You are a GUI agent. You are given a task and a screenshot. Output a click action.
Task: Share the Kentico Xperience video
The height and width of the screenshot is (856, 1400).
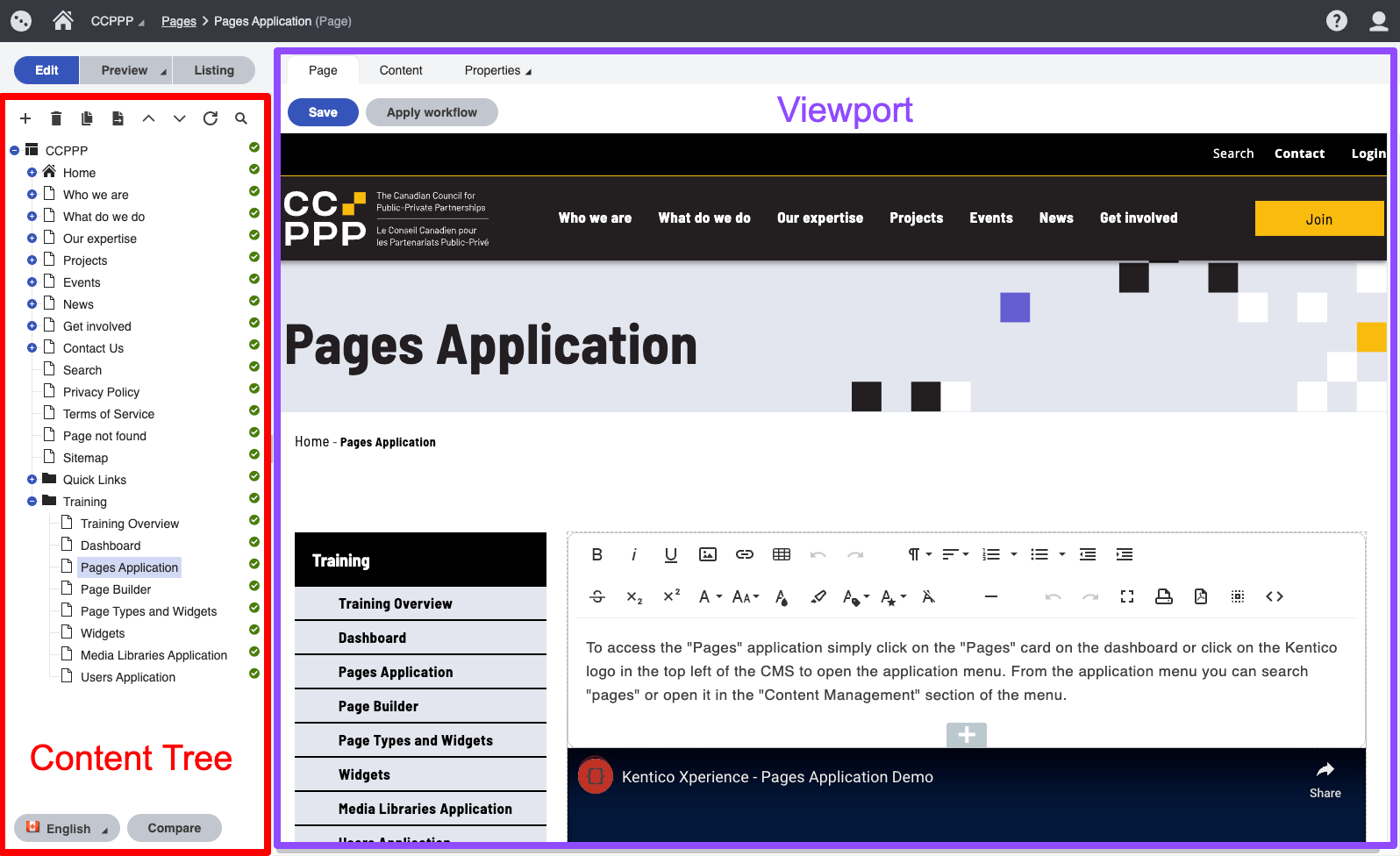pyautogui.click(x=1325, y=779)
